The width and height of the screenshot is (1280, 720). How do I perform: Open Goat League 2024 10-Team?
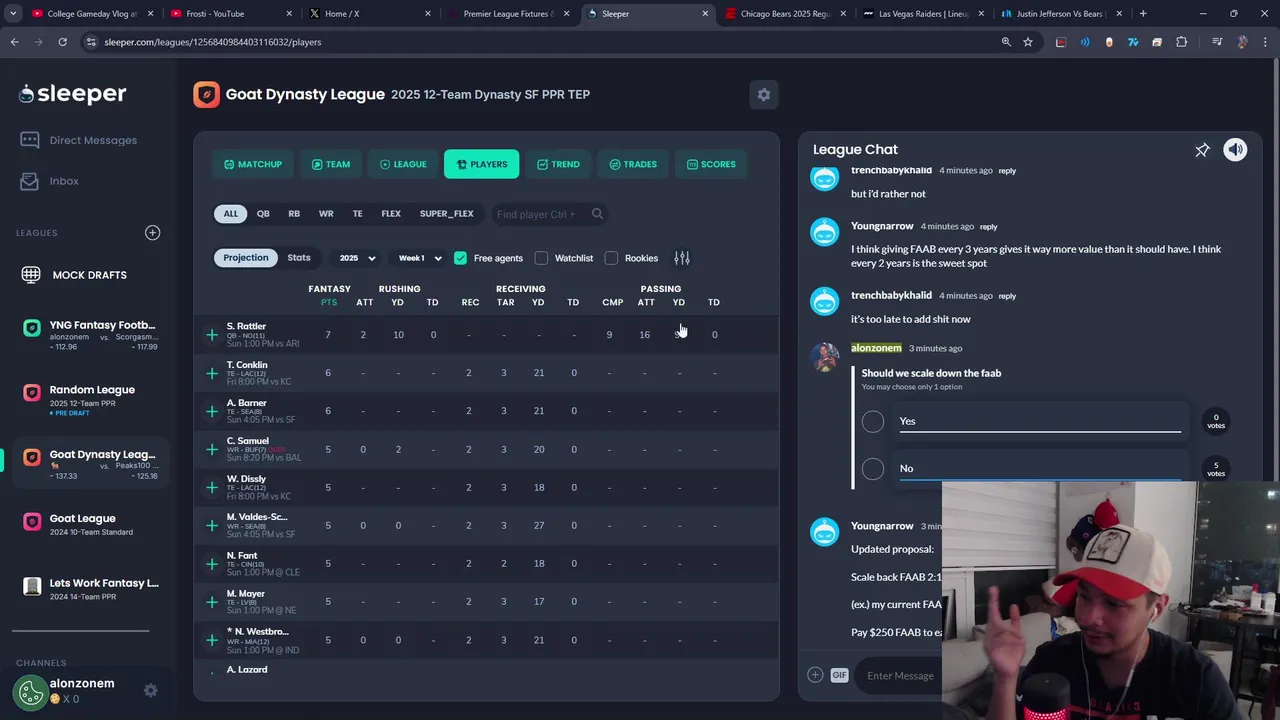(90, 524)
